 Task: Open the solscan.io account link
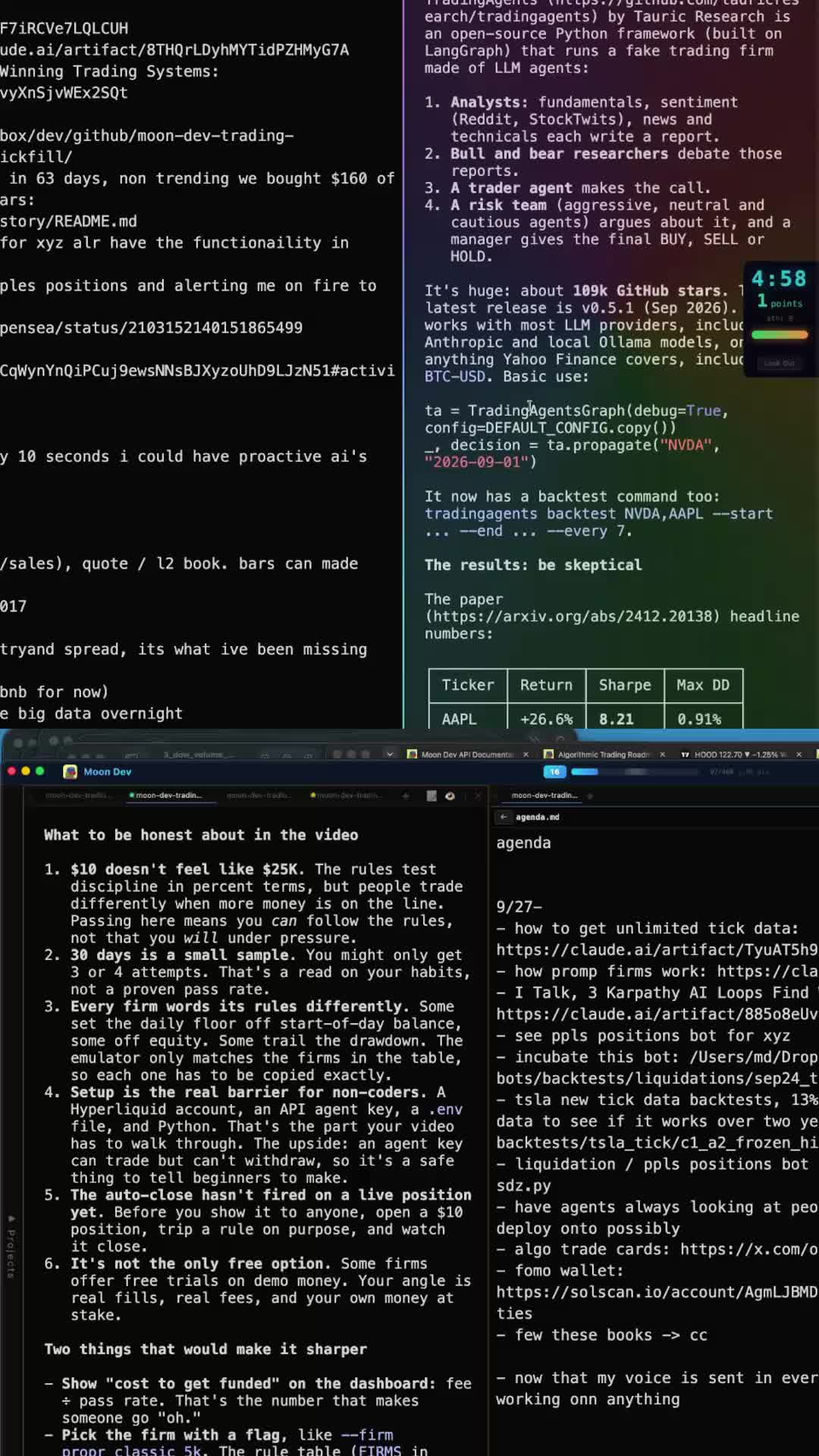click(657, 1291)
